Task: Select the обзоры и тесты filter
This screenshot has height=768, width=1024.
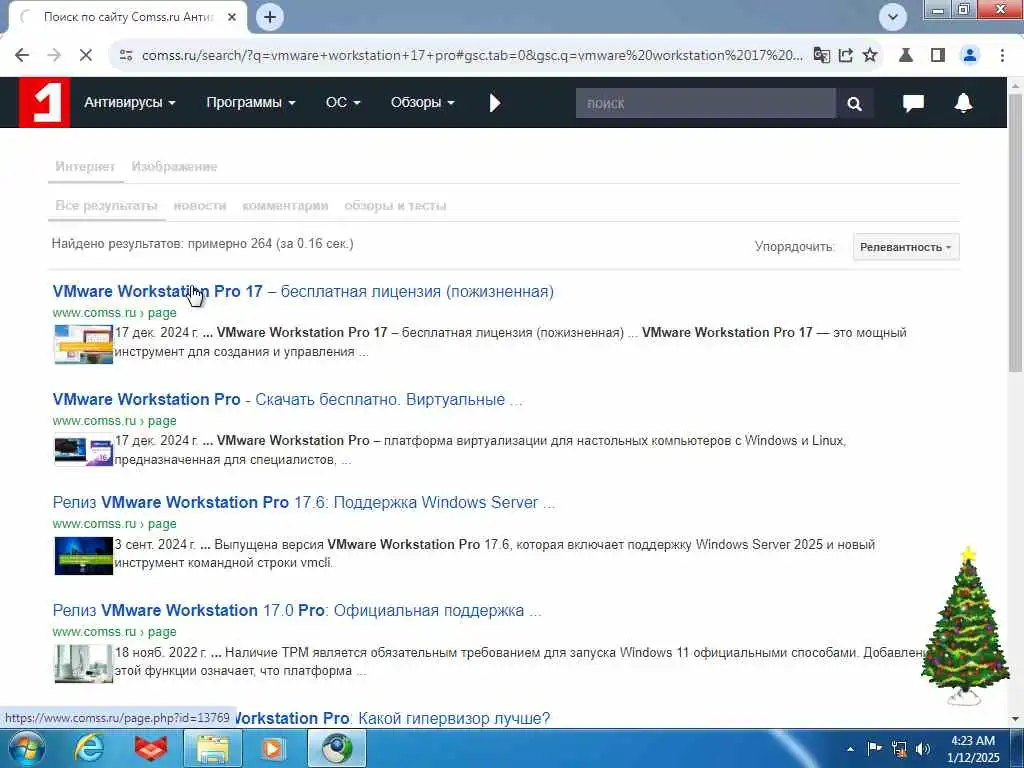Action: tap(395, 206)
